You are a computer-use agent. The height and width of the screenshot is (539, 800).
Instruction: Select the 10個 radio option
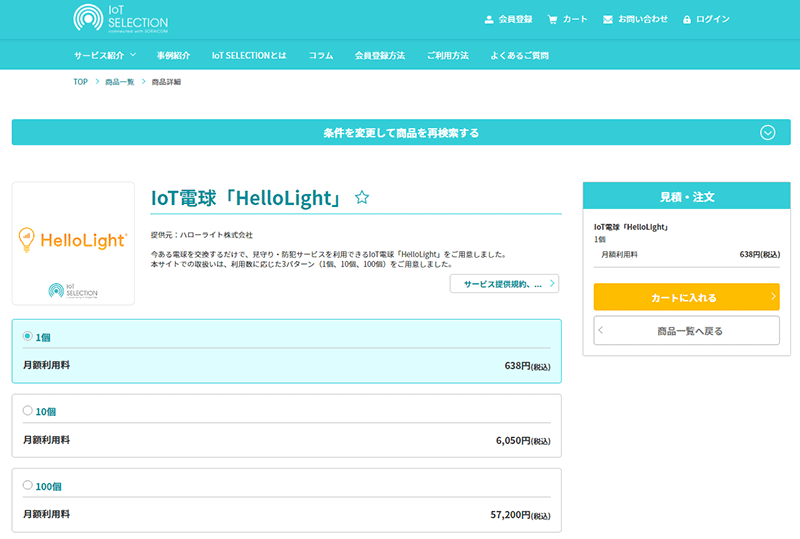coord(28,410)
